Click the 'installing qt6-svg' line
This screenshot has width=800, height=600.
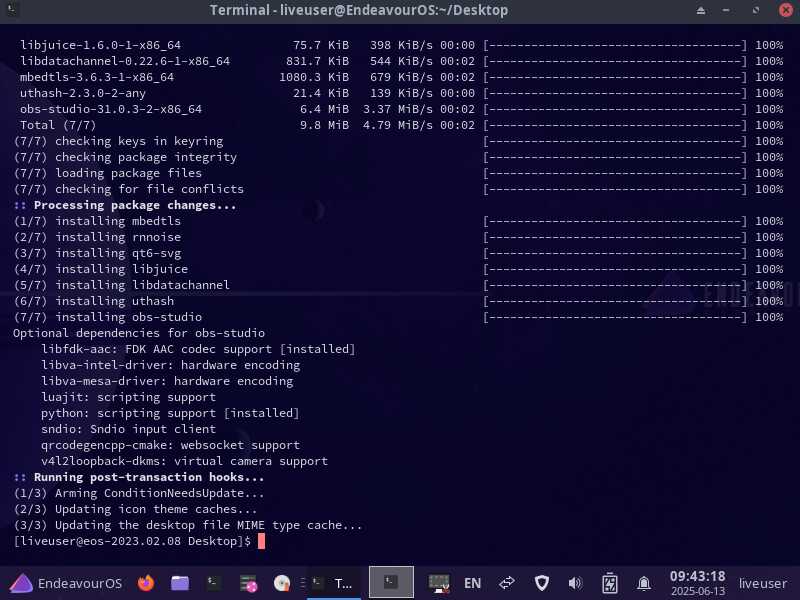click(x=398, y=253)
